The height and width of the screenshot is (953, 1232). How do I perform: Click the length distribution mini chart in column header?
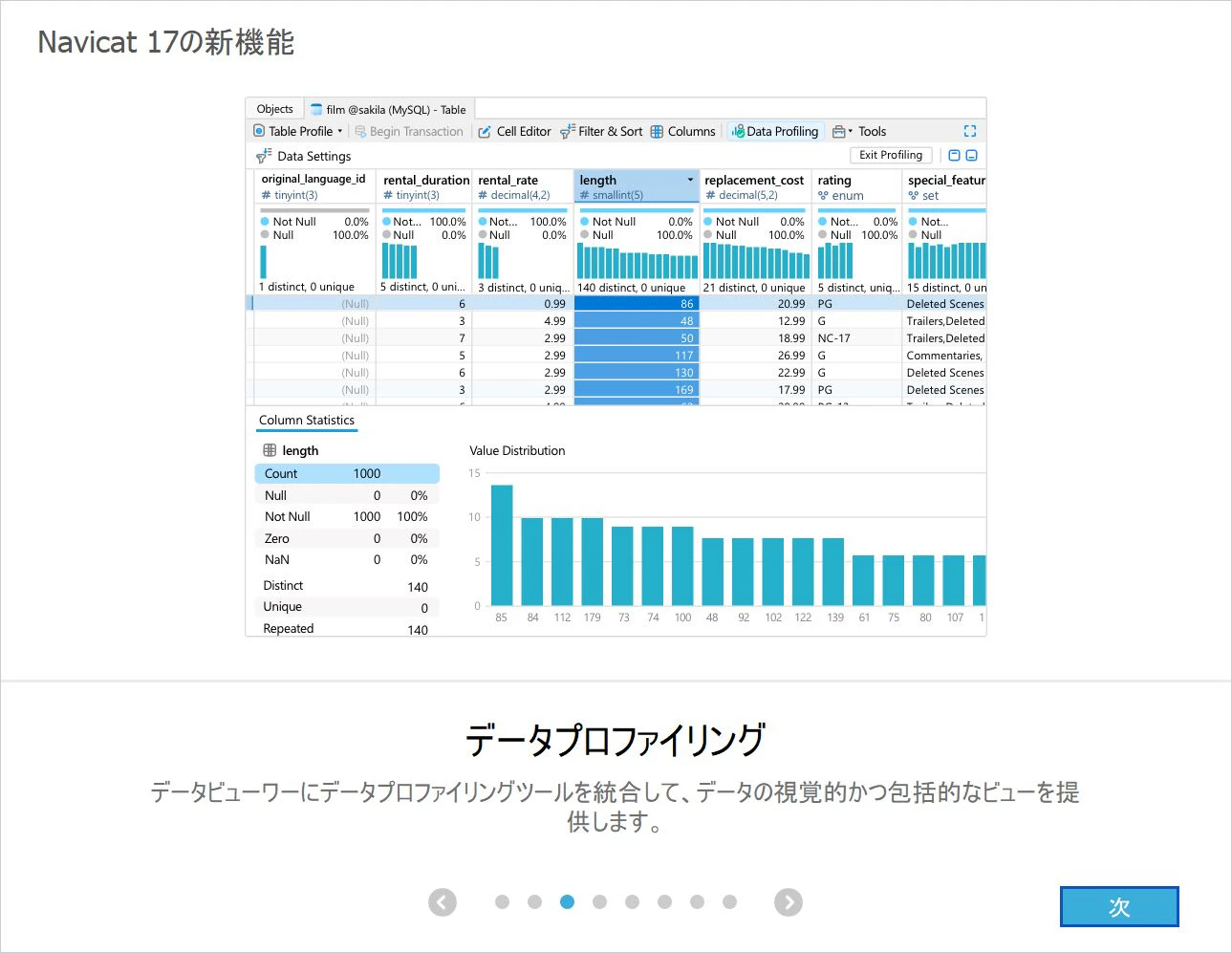tap(637, 261)
